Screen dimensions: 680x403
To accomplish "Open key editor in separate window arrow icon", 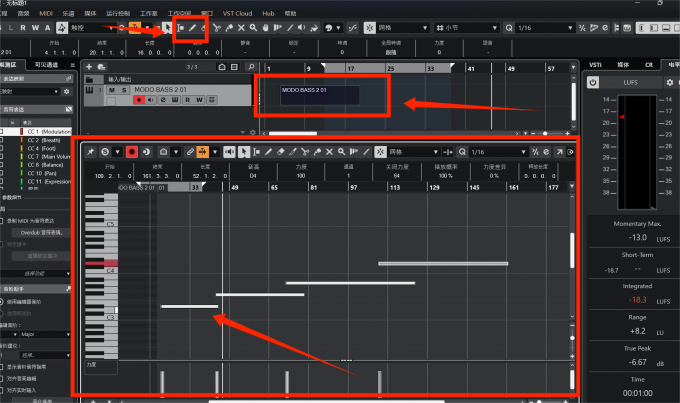I will click(559, 152).
